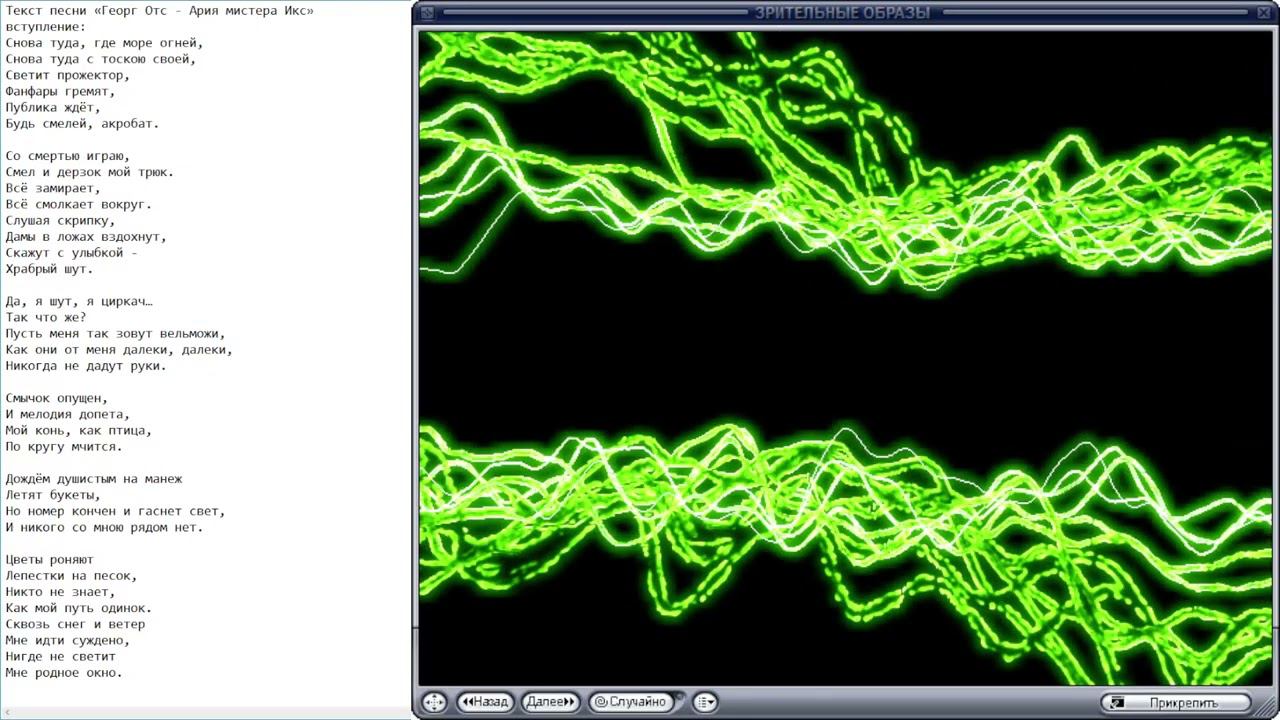Click the Зрительные образы window title

click(842, 13)
